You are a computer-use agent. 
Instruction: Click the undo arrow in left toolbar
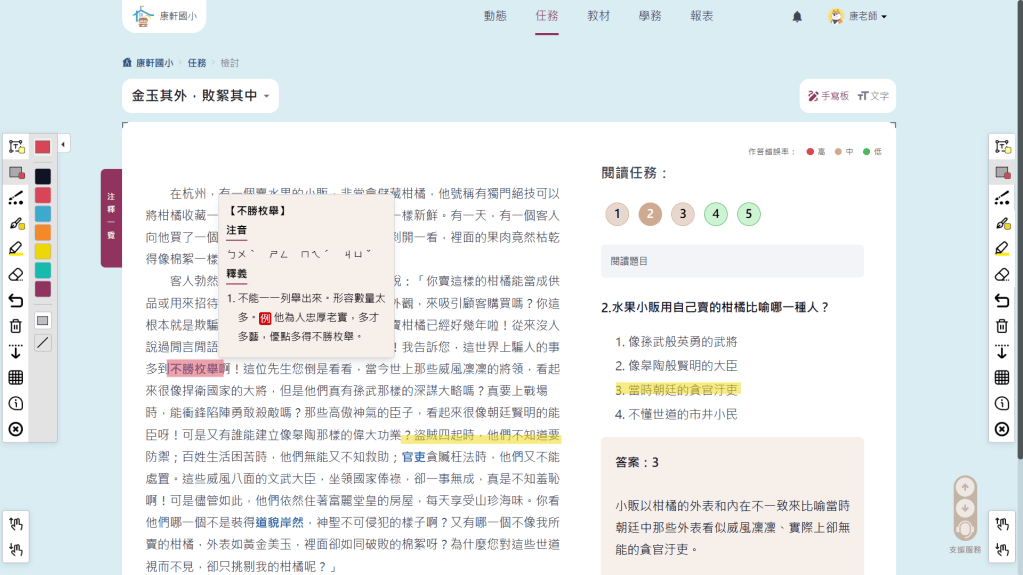[16, 300]
